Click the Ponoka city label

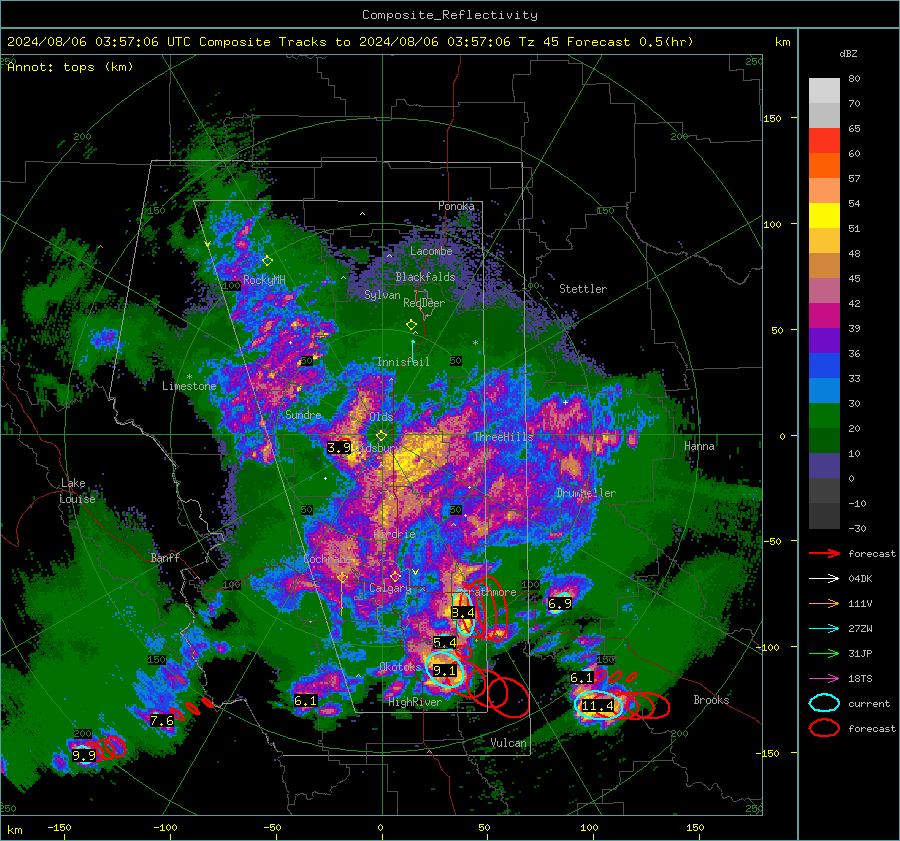tap(456, 206)
